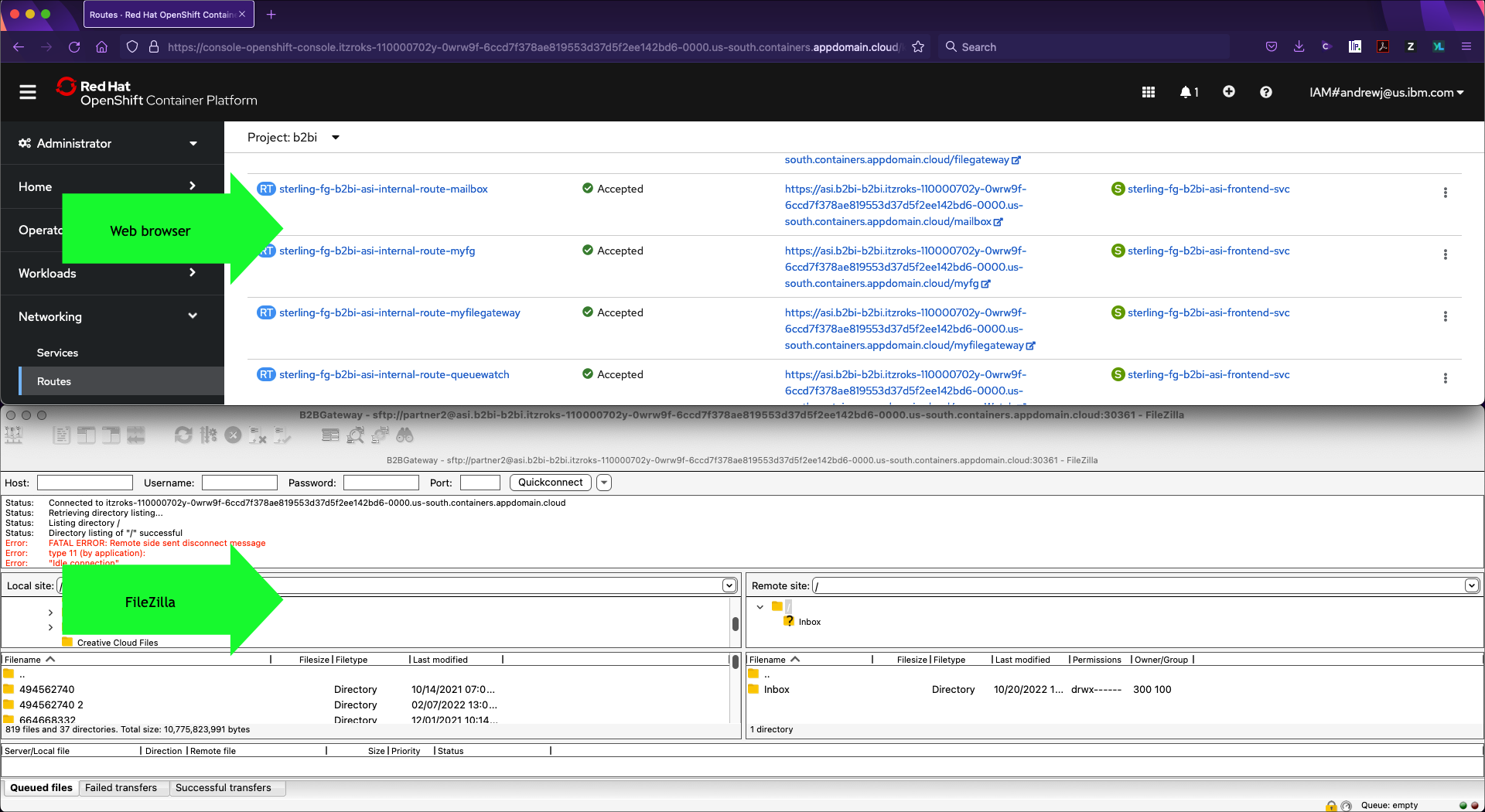This screenshot has height=812, width=1485.
Task: Open kebab menu for route-mailbox row
Action: tap(1445, 193)
